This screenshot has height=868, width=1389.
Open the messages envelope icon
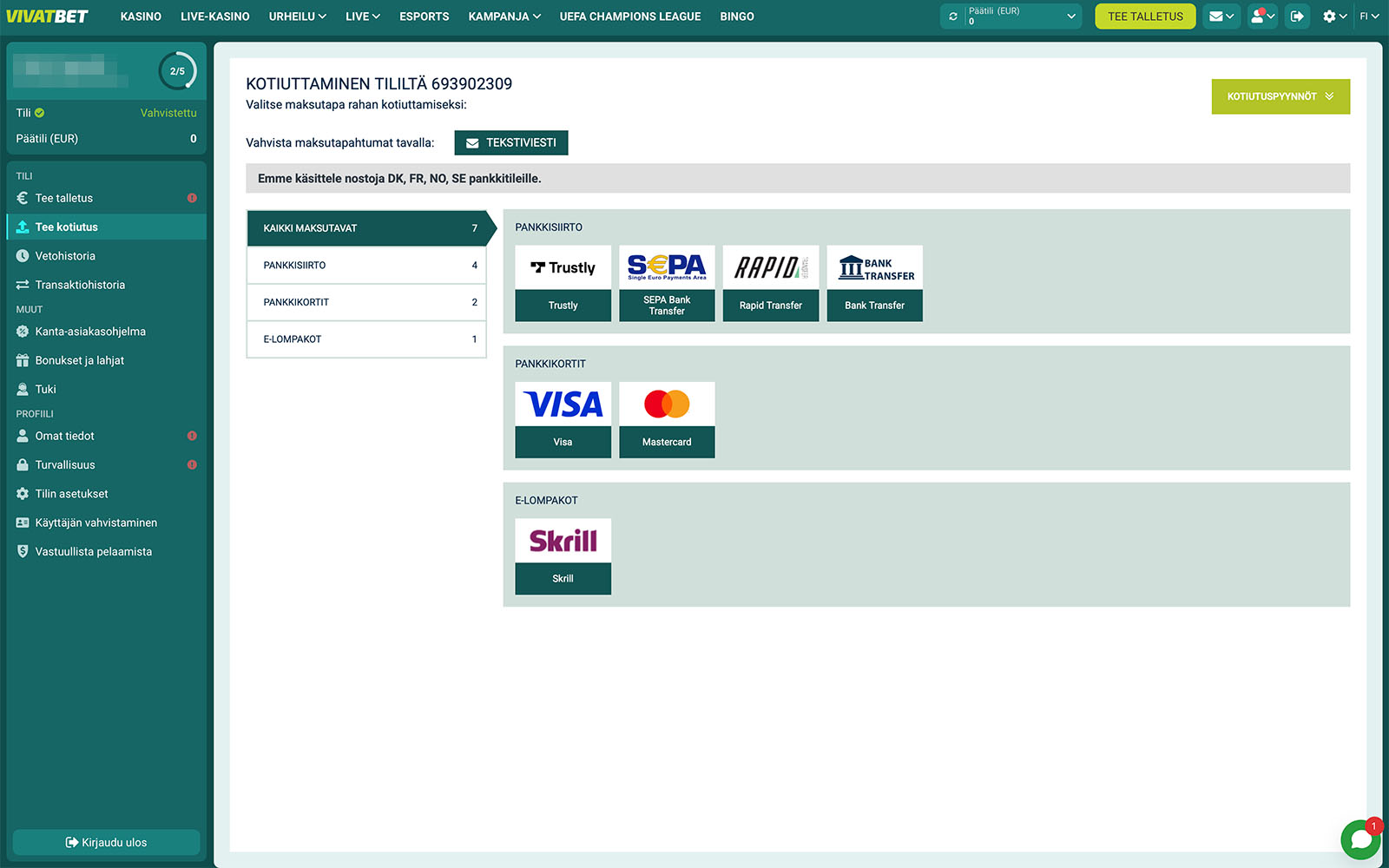(1221, 16)
